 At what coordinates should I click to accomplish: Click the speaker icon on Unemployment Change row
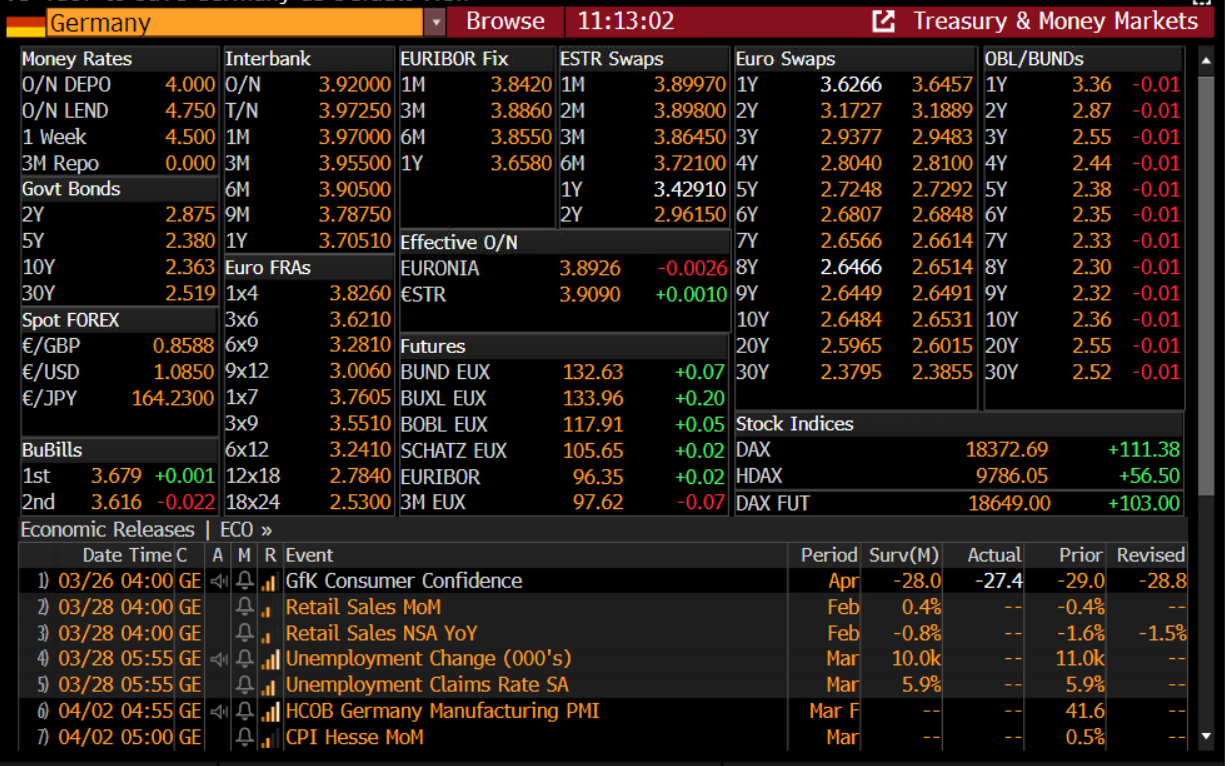pos(219,659)
